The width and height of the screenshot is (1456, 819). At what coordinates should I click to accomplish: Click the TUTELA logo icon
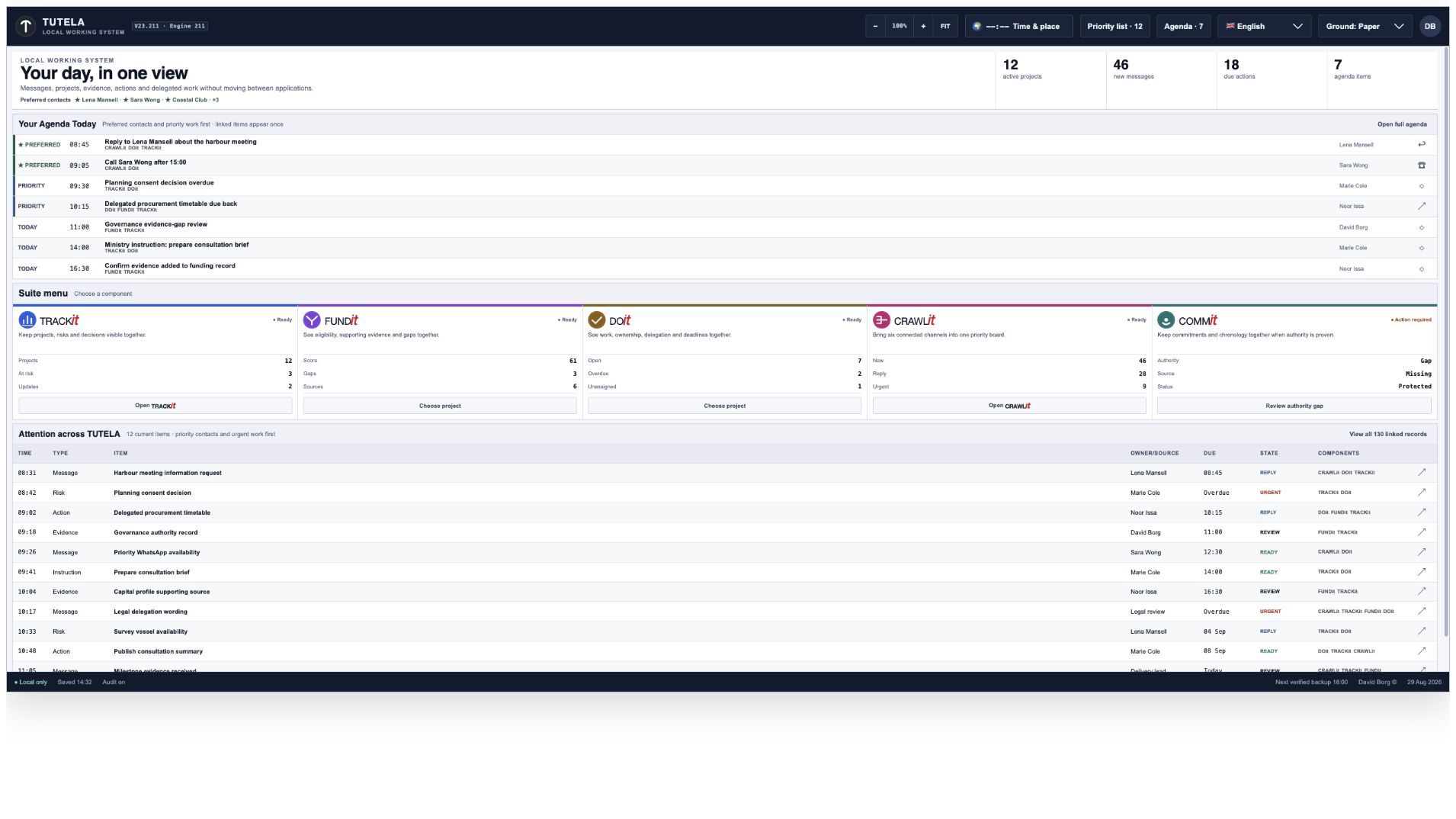26,27
